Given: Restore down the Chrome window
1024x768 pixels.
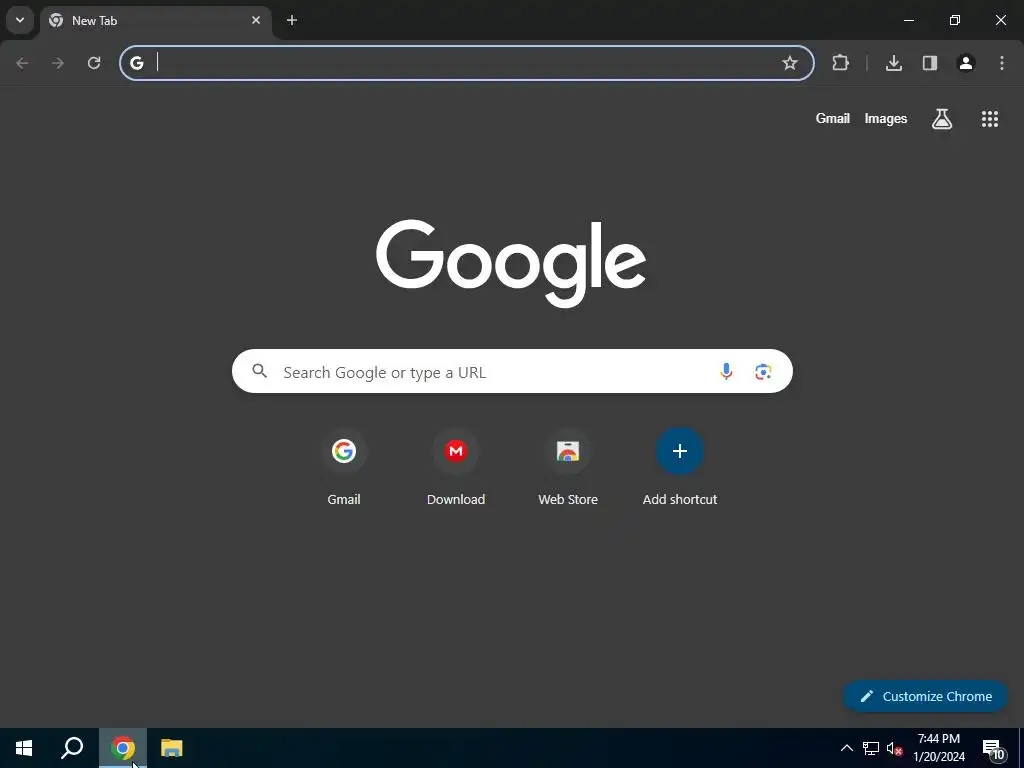Looking at the screenshot, I should tap(955, 20).
